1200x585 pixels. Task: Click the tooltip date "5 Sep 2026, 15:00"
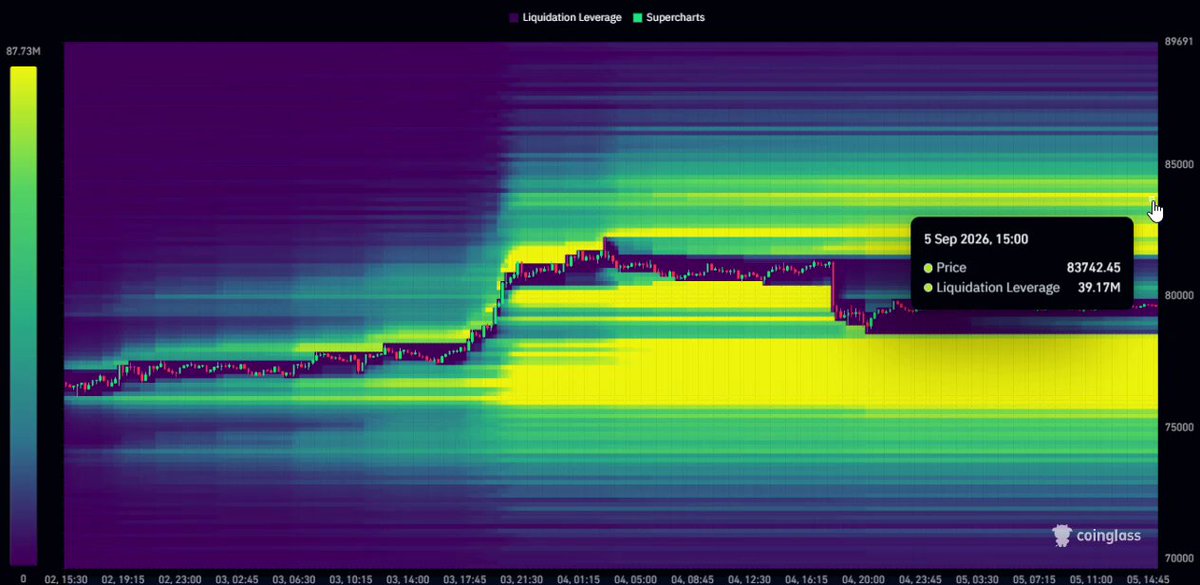point(976,239)
